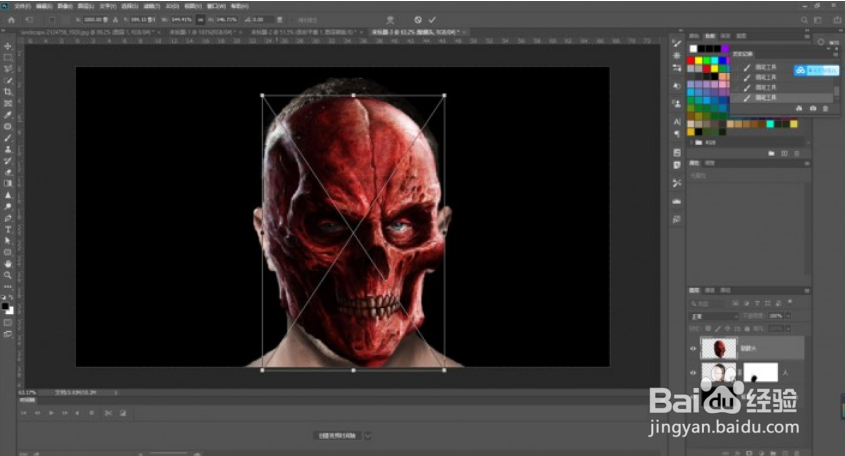
Task: Toggle the width-height aspect ratio link
Action: (x=200, y=20)
